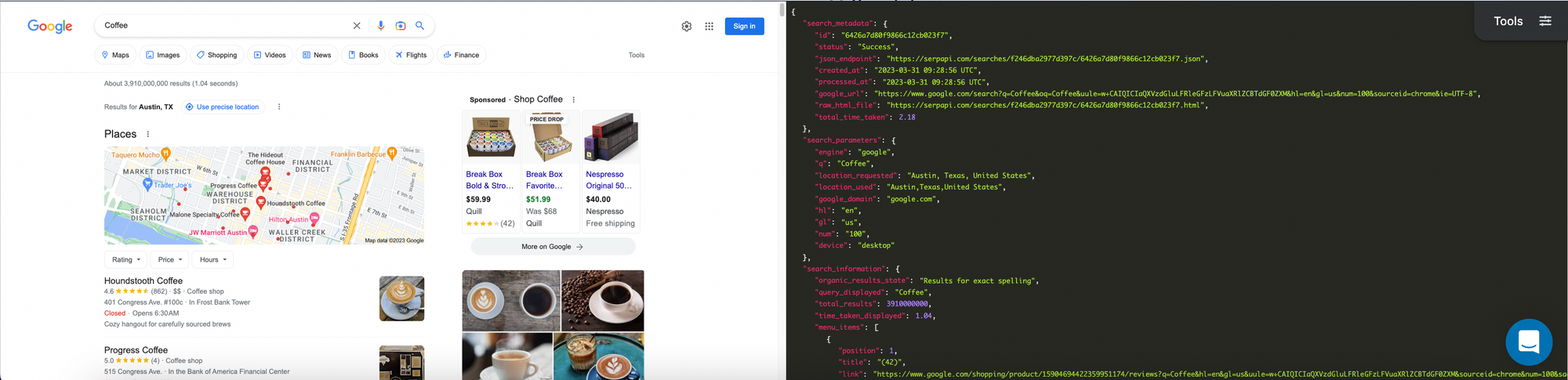
Task: Open Google settings gear icon
Action: pyautogui.click(x=687, y=26)
